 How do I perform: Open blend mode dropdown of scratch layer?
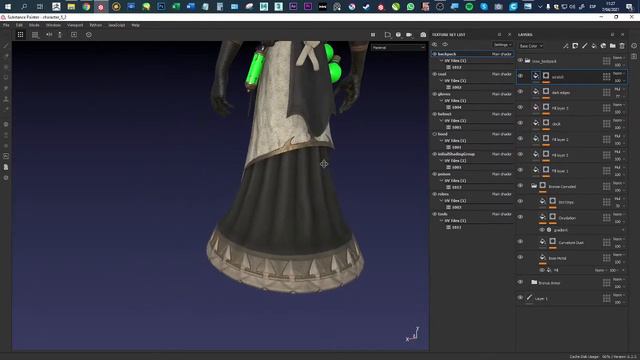(619, 73)
